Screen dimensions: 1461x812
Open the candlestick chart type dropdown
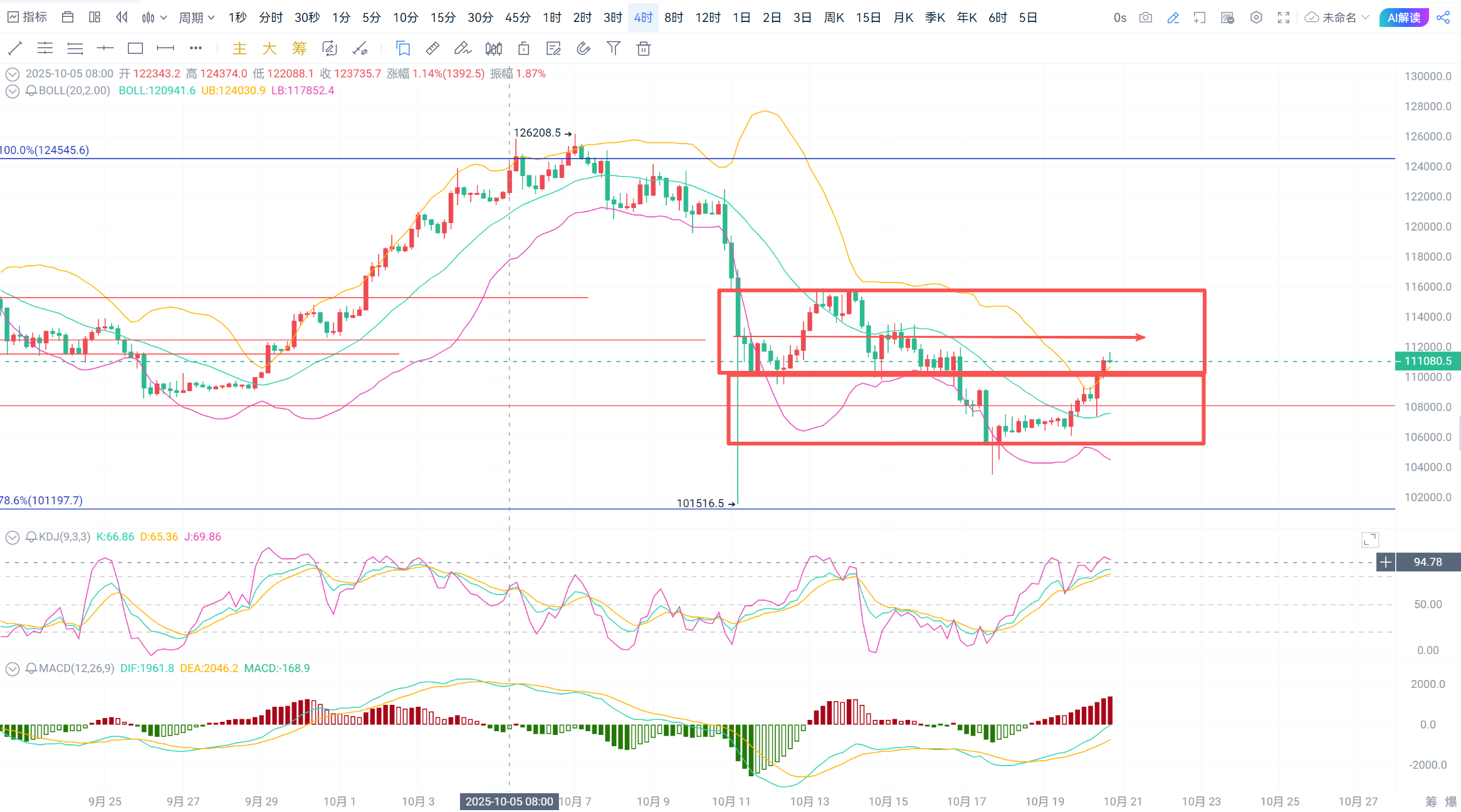154,18
